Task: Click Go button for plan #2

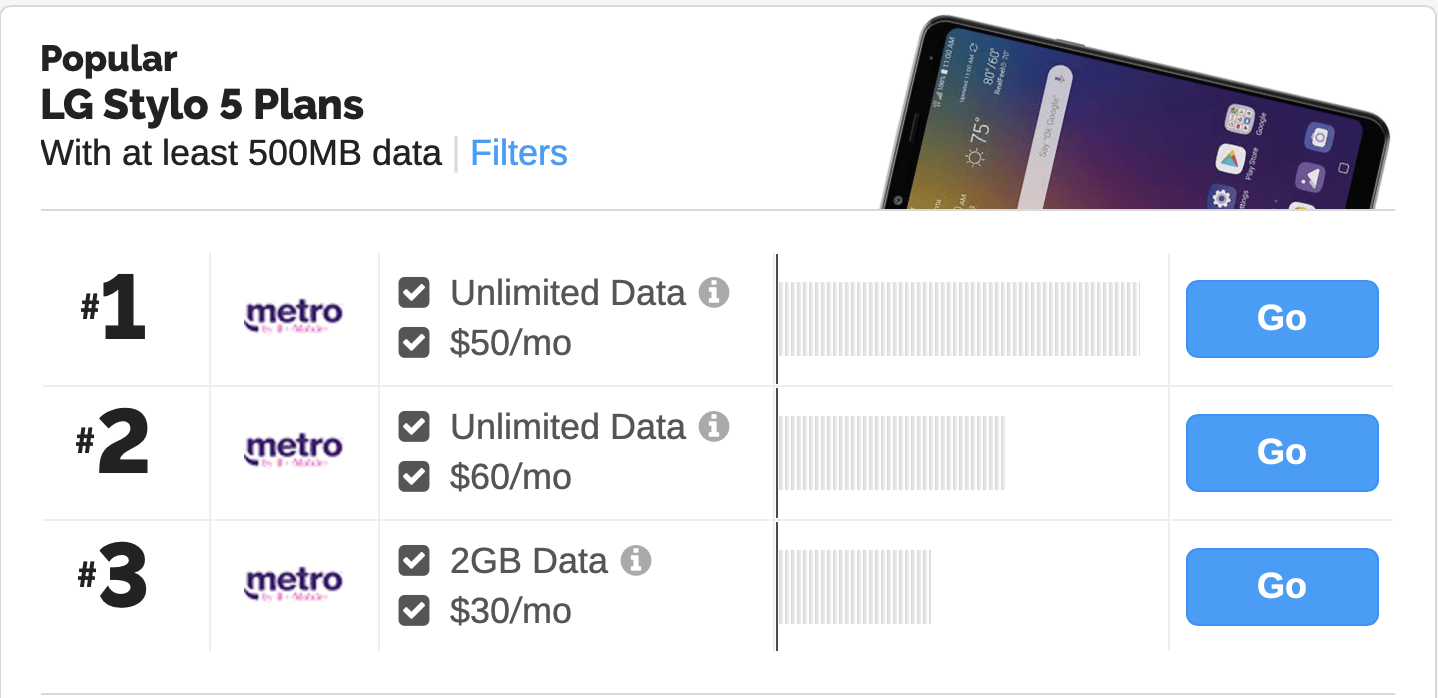Action: point(1282,452)
